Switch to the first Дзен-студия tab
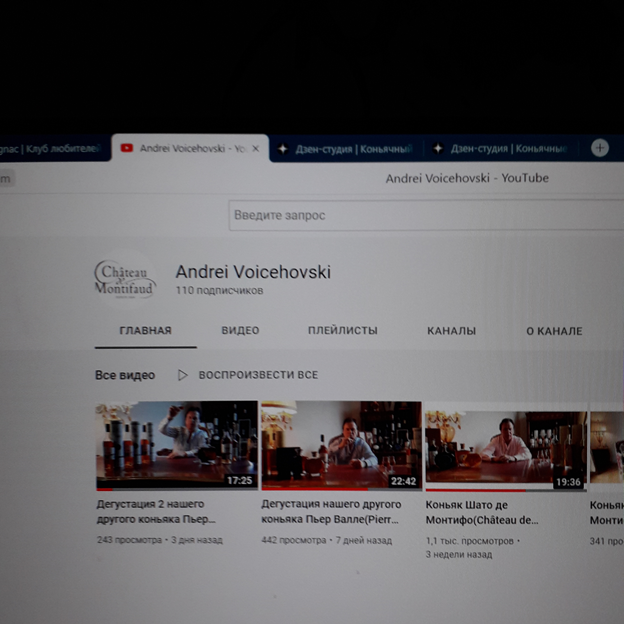The image size is (624, 624). 346,149
